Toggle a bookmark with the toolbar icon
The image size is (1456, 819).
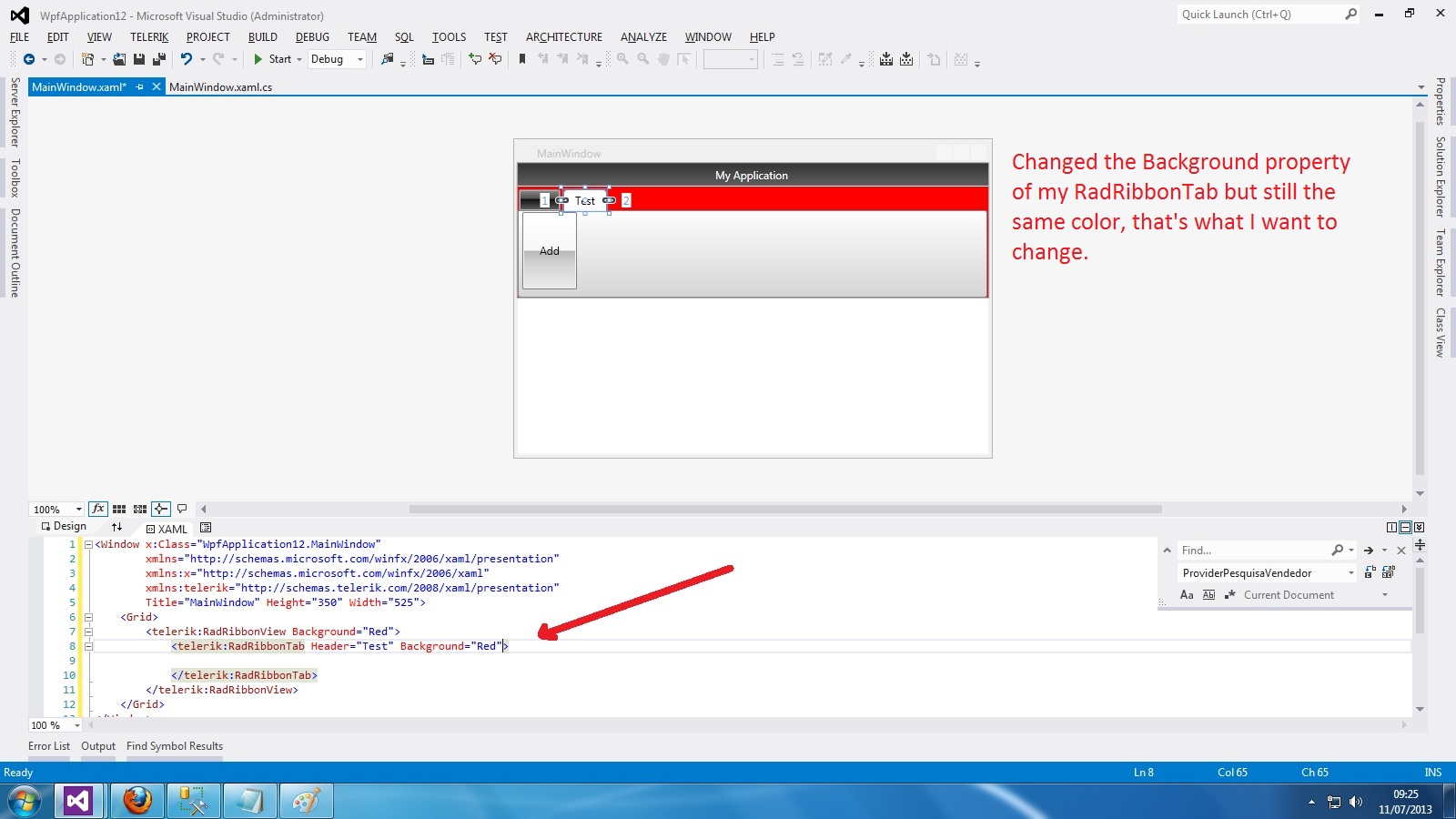(522, 59)
